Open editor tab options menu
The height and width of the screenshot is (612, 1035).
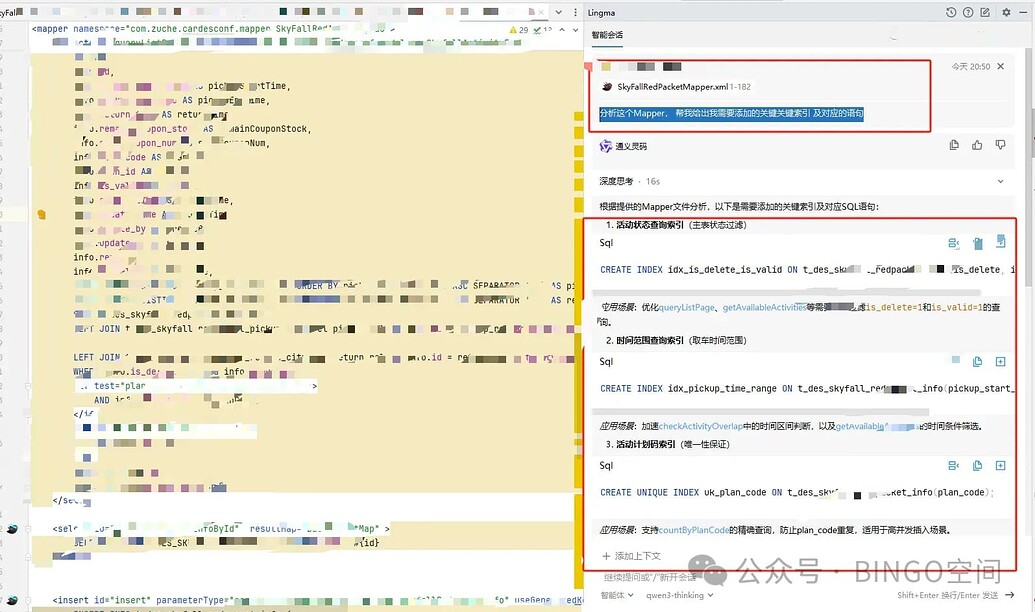point(575,13)
